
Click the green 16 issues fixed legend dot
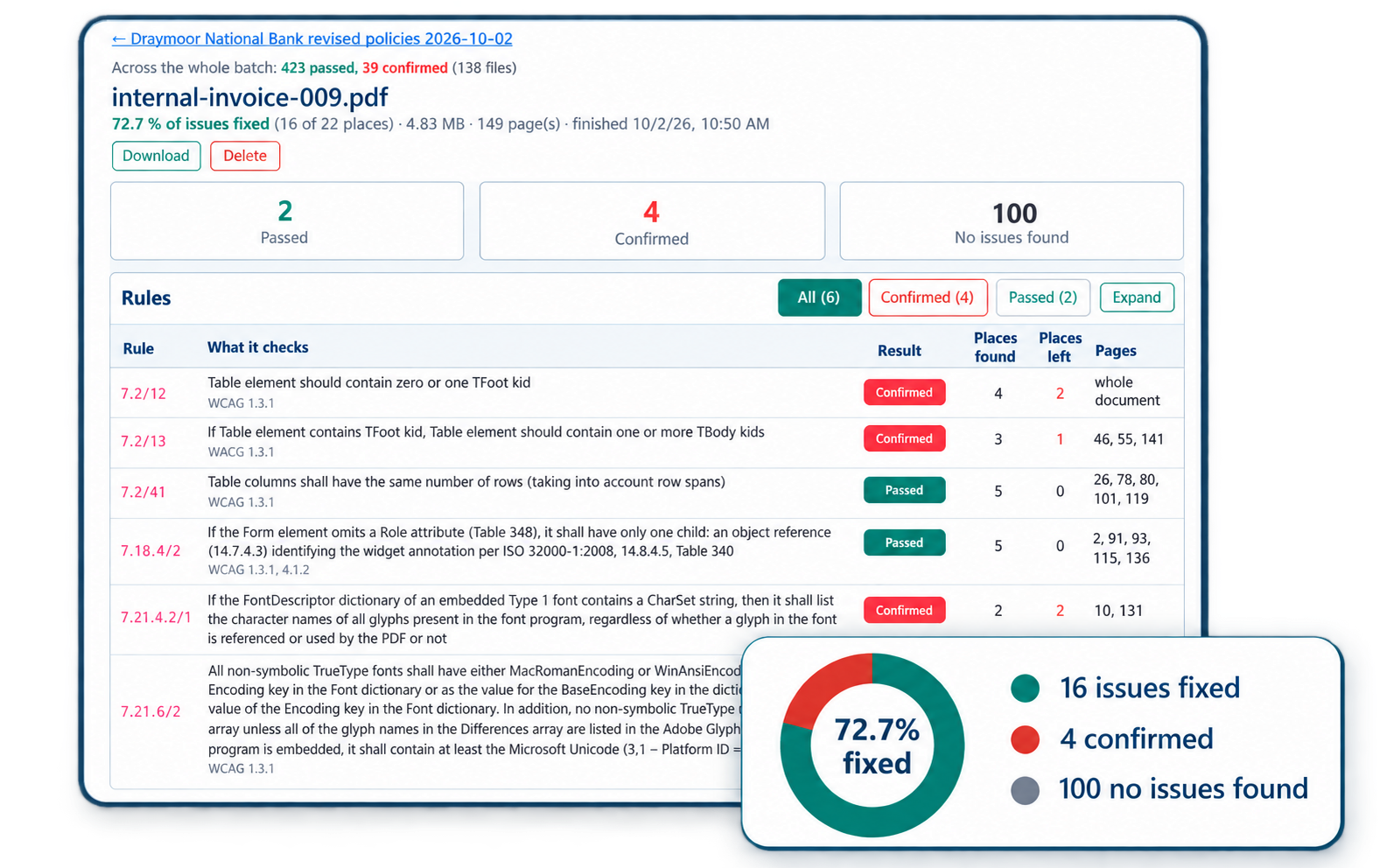point(1025,689)
